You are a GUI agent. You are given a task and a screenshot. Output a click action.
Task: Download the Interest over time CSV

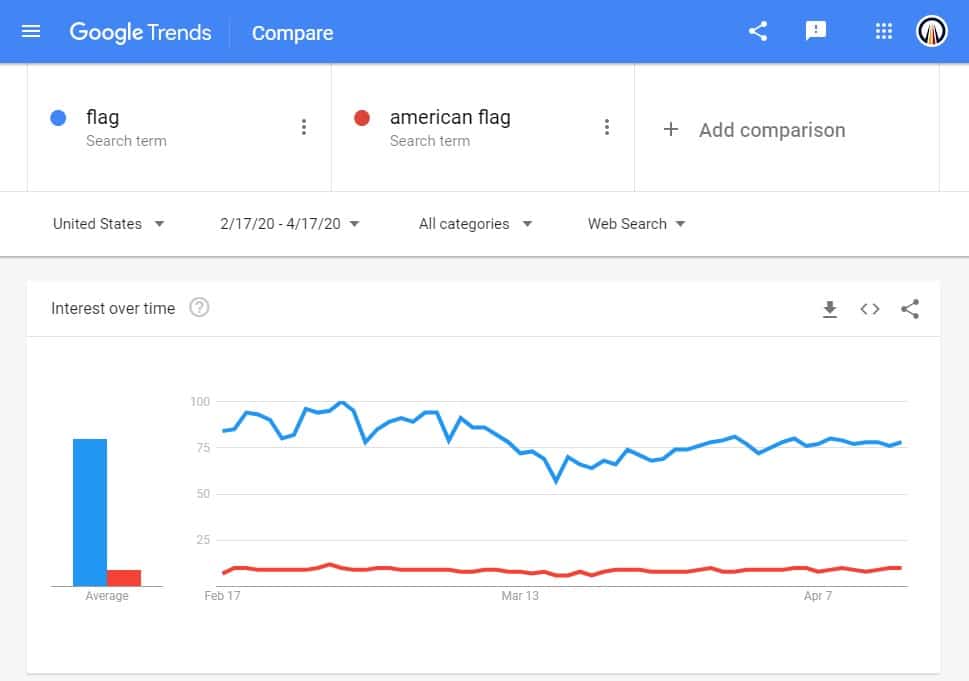pyautogui.click(x=829, y=309)
